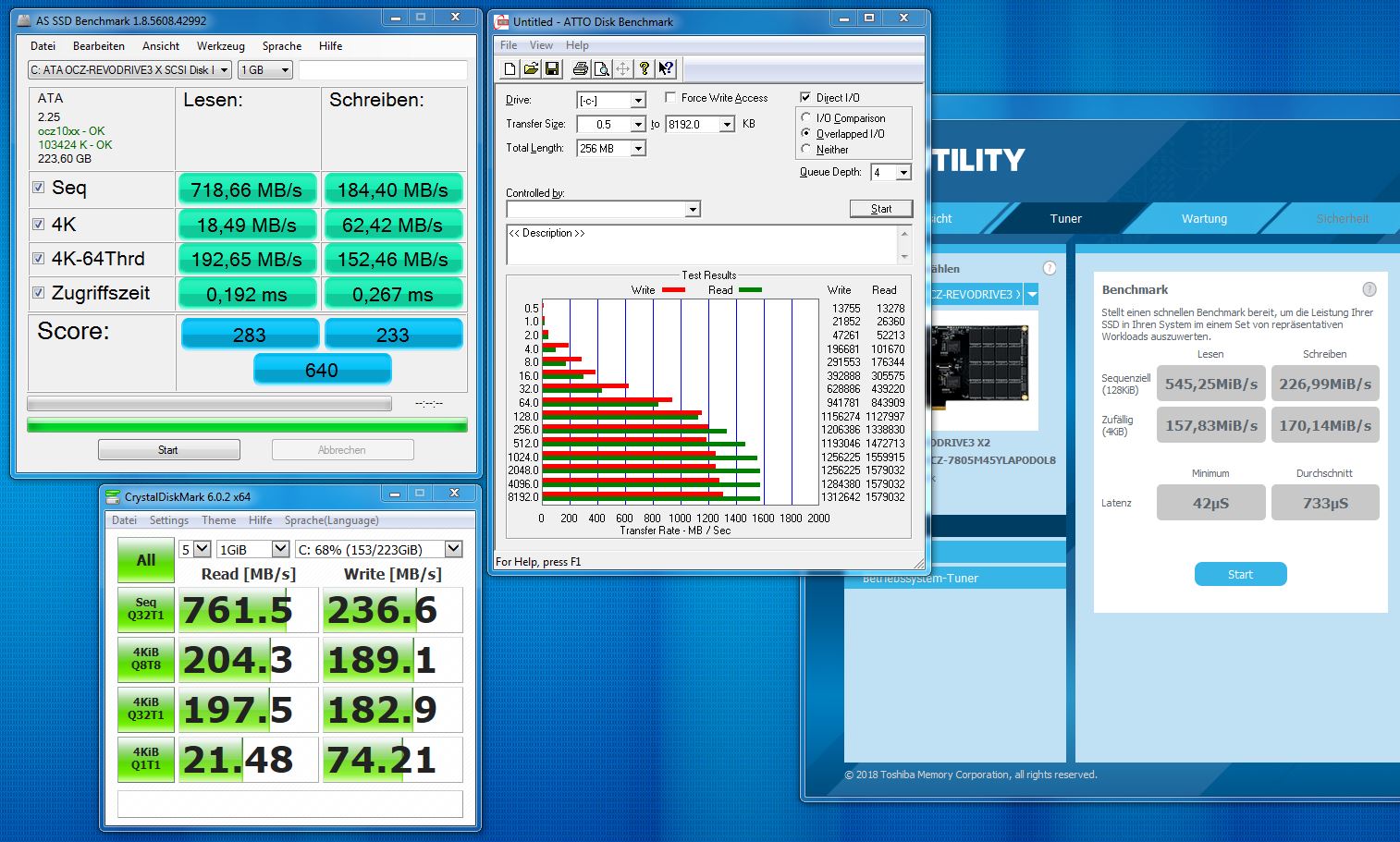
Task: Open the Controlled by dropdown
Action: click(x=693, y=210)
